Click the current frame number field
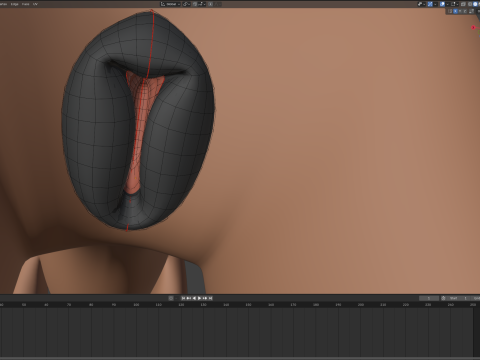This screenshot has height=360, width=480. click(x=429, y=298)
